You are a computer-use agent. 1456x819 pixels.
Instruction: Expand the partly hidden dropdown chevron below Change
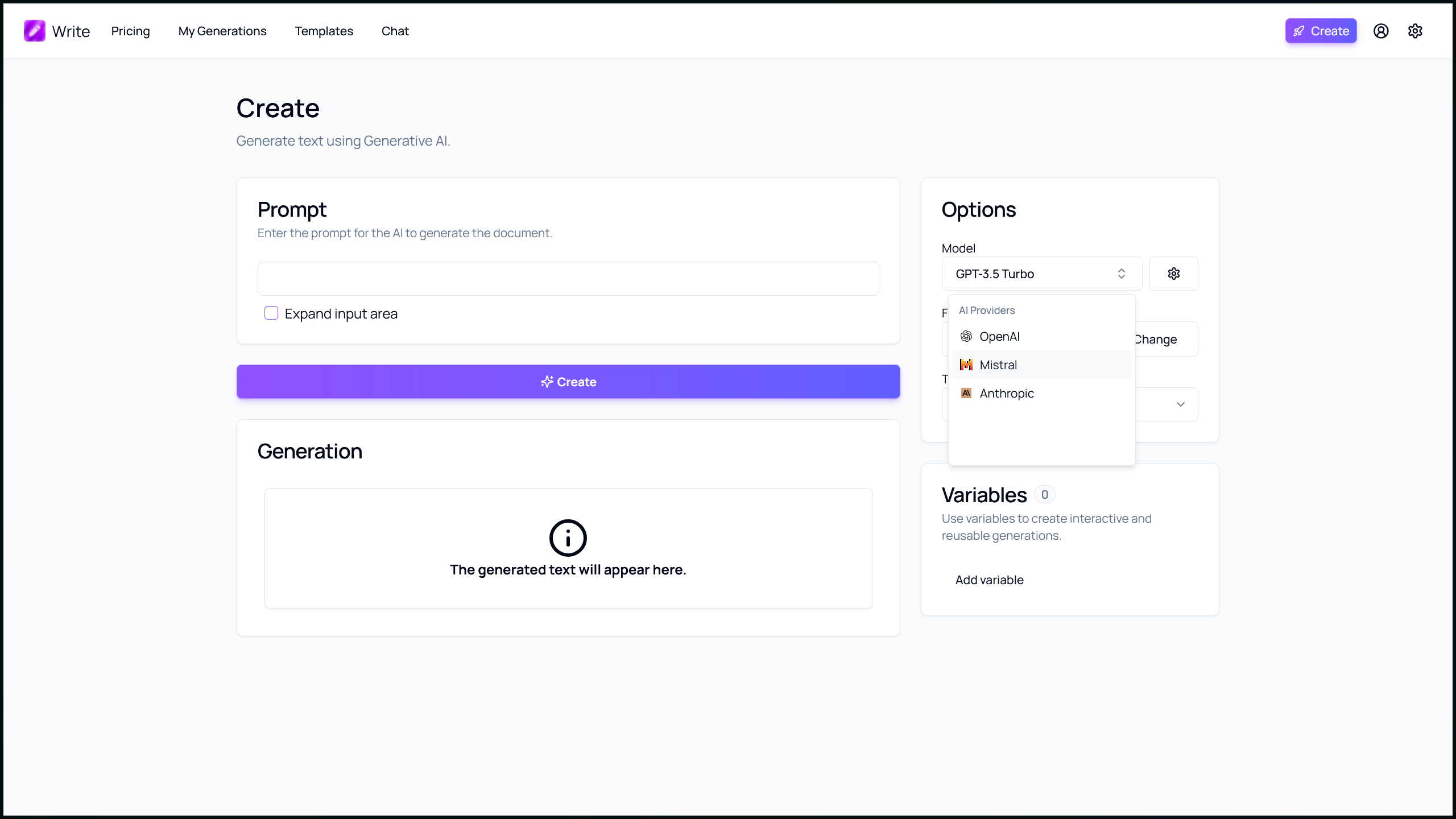click(1181, 404)
